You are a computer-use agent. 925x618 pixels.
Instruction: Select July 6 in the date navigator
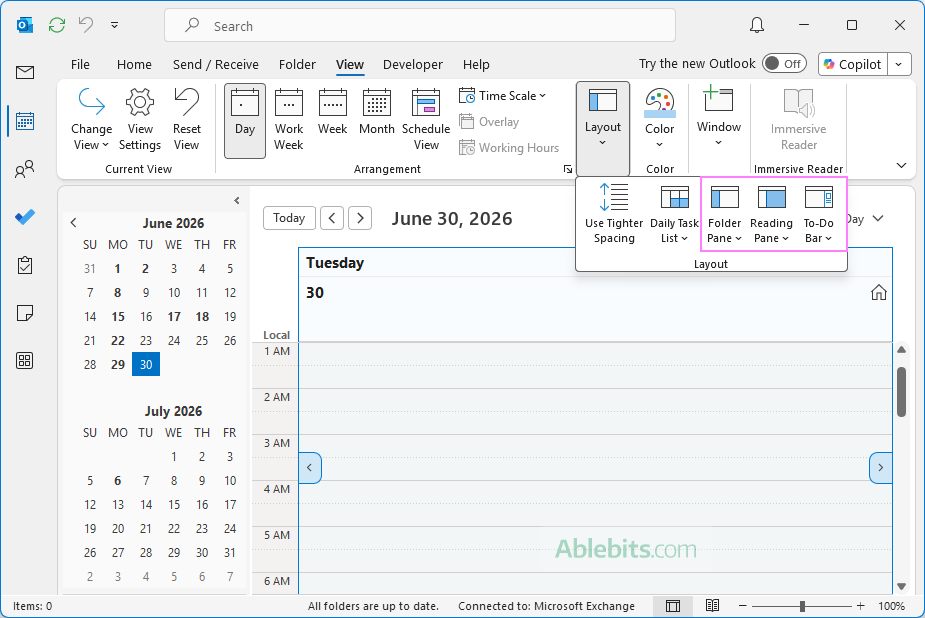(118, 481)
